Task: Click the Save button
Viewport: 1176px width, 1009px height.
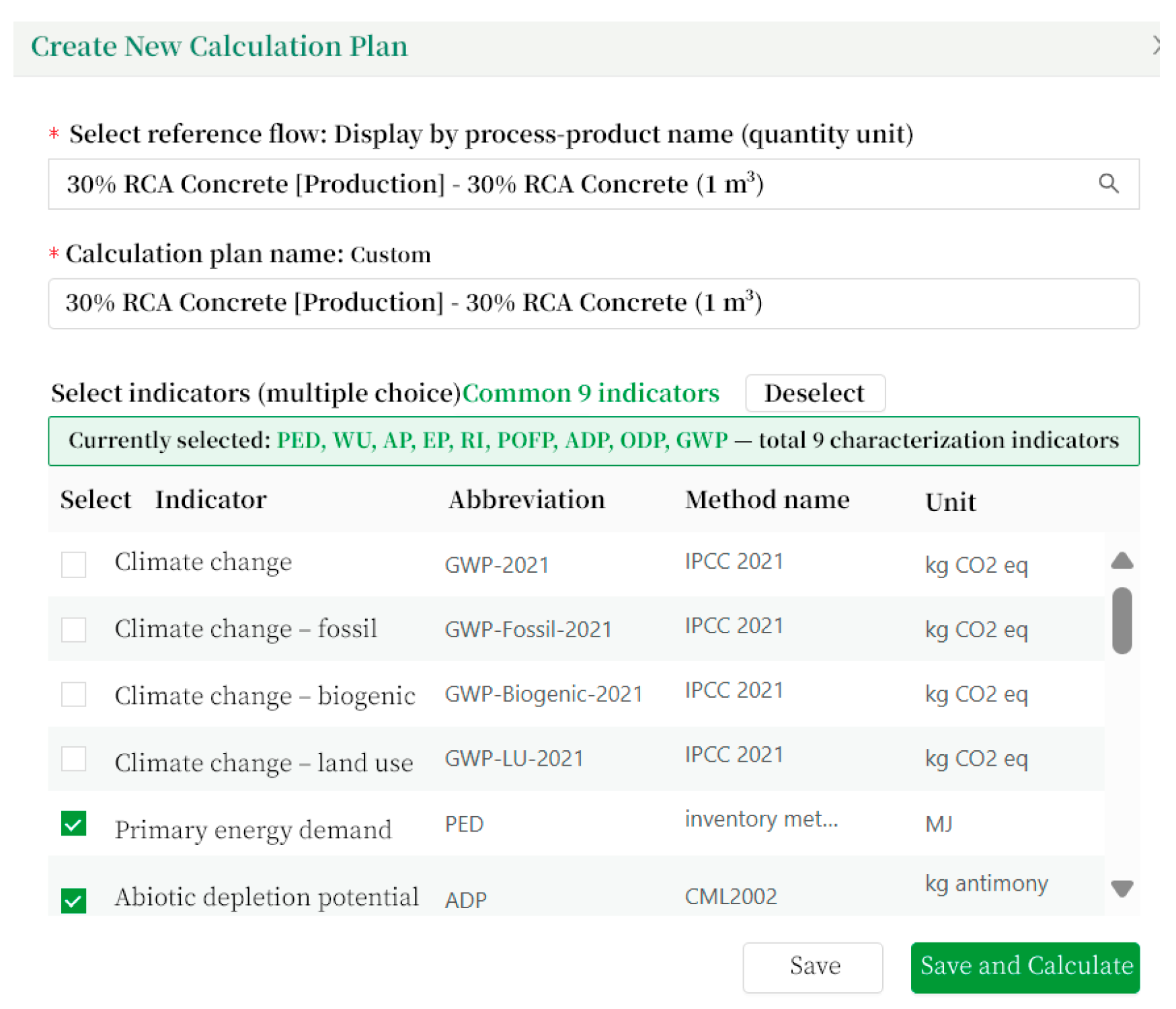Action: point(812,966)
